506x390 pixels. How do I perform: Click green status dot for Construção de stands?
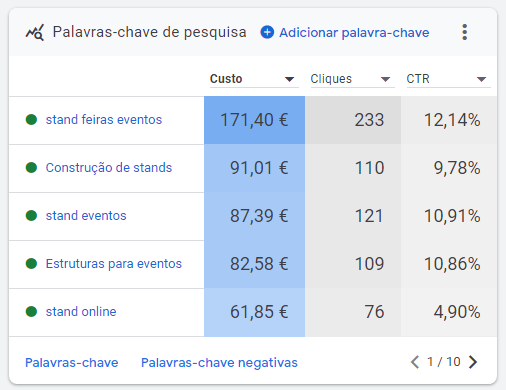tap(31, 167)
